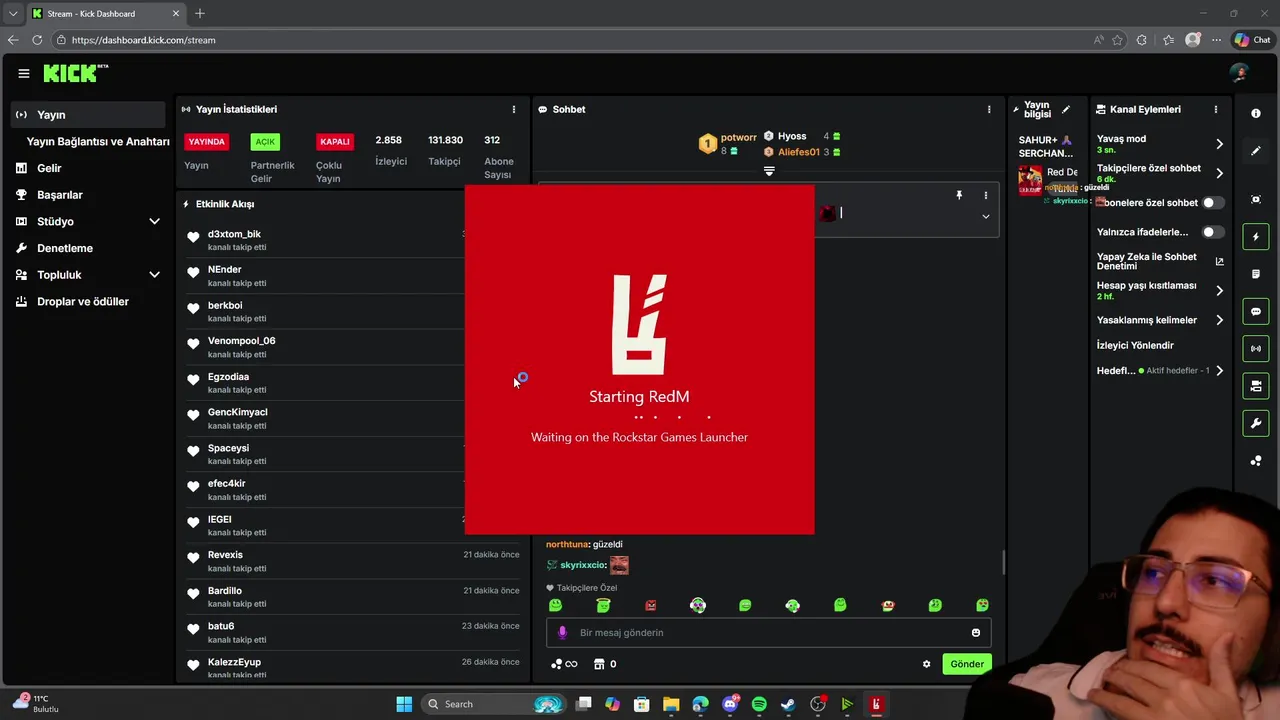Open Yayın İstatistikleri three-dot options
Viewport: 1280px width, 720px height.
click(x=514, y=109)
